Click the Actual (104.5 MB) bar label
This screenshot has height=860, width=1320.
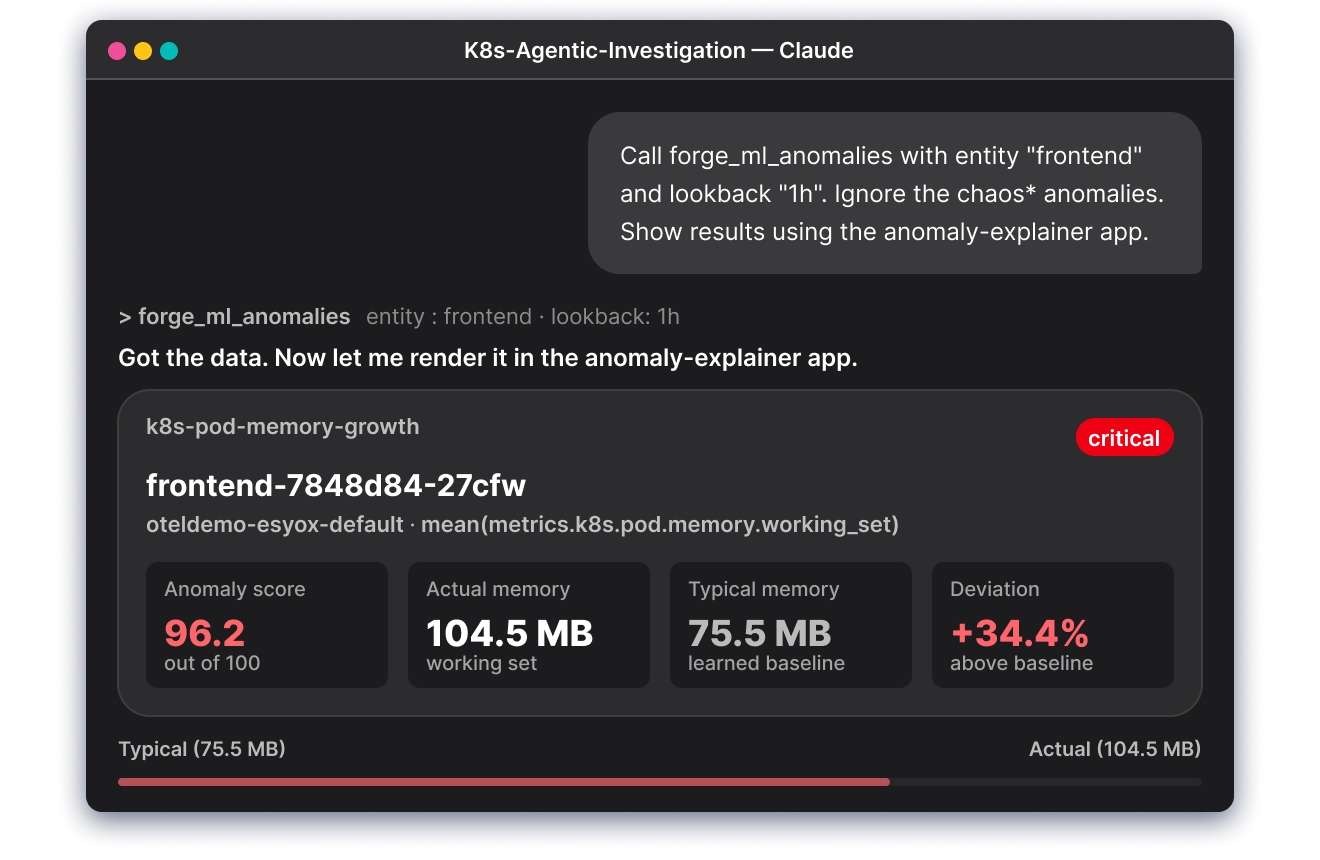pyautogui.click(x=1114, y=749)
